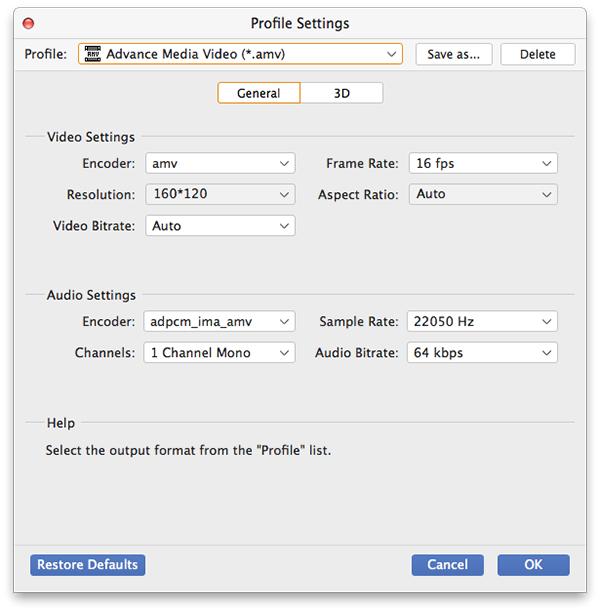This screenshot has width=600, height=612.
Task: Expand the Resolution dropdown showing 160*120
Action: tap(285, 194)
